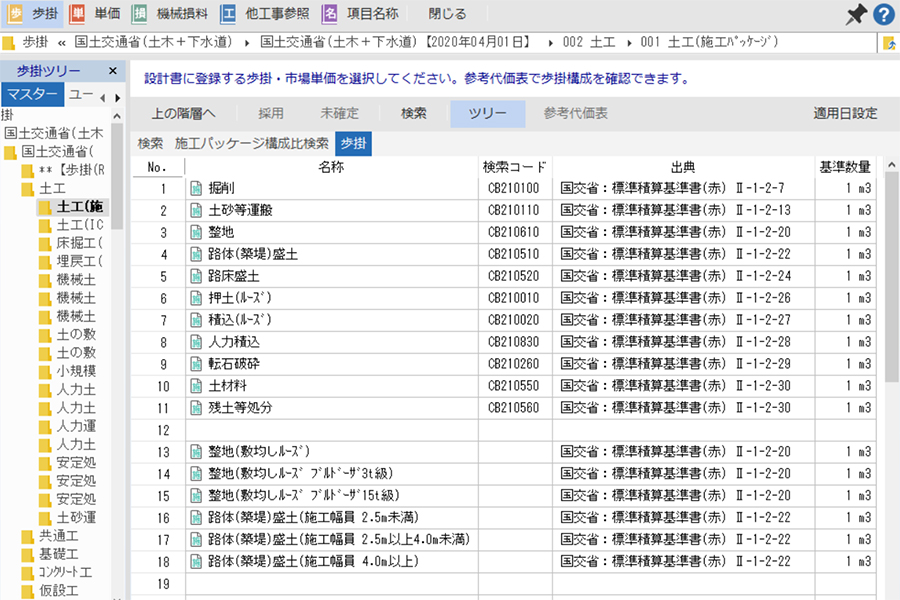Click the folder icon next to 基礎工
Screen dimensions: 900x600
[x=28, y=555]
